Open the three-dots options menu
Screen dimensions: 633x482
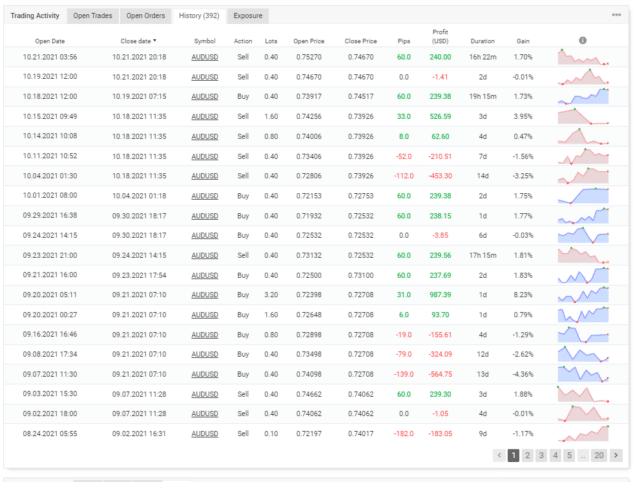pos(616,15)
